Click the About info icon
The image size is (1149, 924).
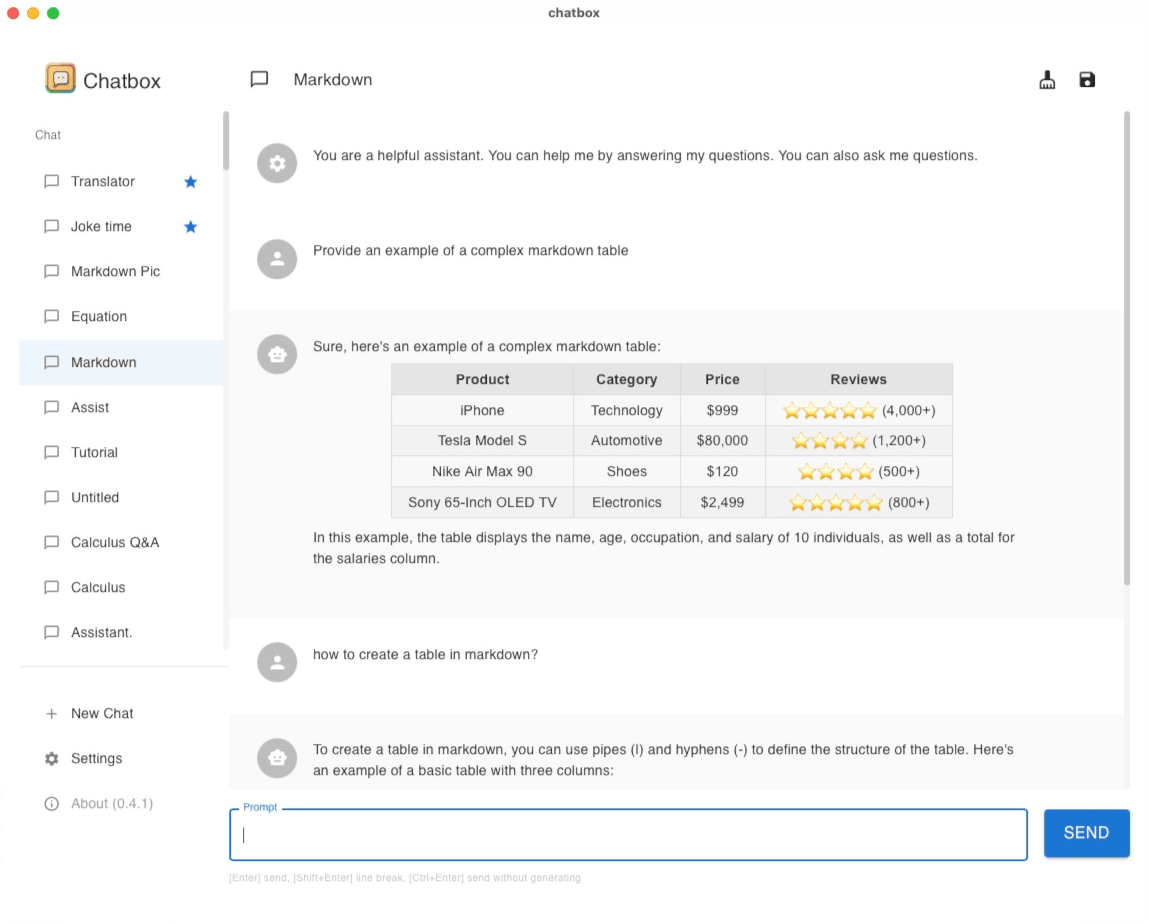coord(51,803)
